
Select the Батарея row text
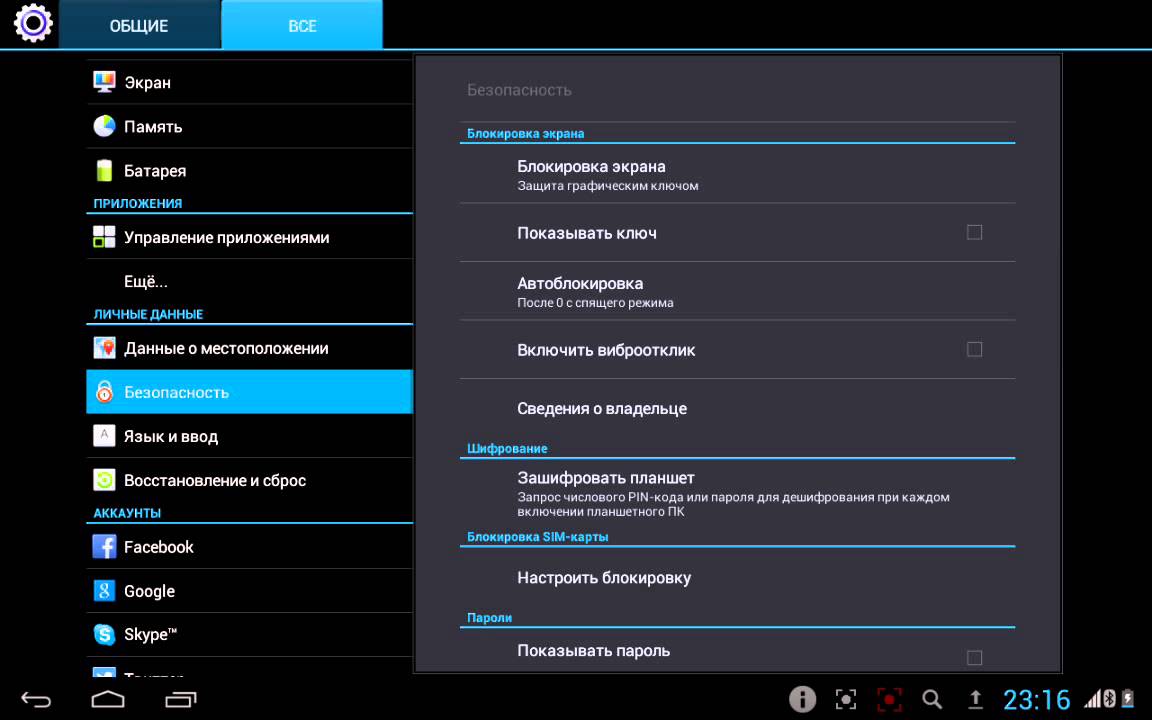pyautogui.click(x=155, y=171)
